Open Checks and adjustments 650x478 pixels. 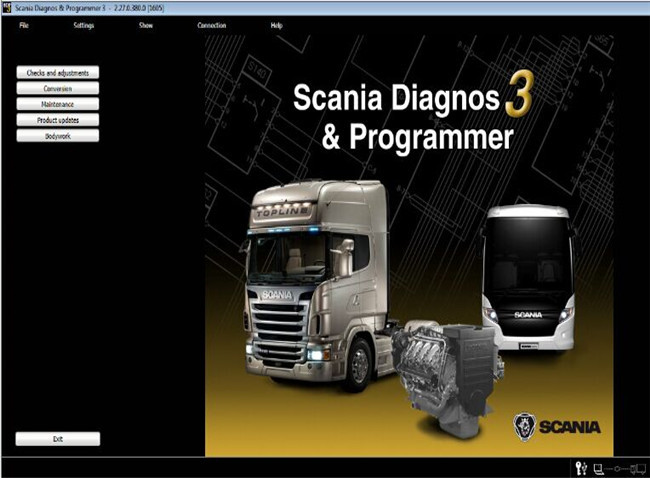[58, 73]
